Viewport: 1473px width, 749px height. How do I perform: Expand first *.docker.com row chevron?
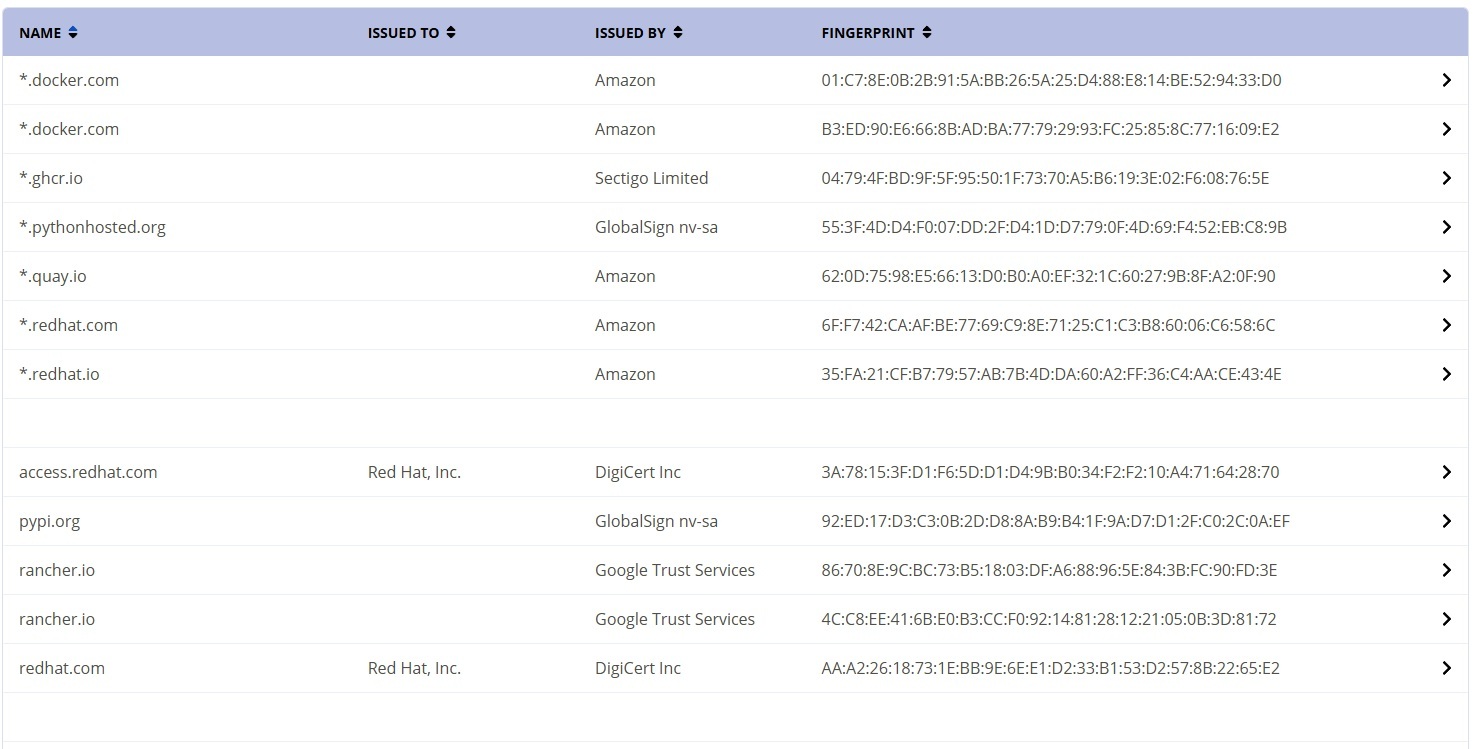1446,80
